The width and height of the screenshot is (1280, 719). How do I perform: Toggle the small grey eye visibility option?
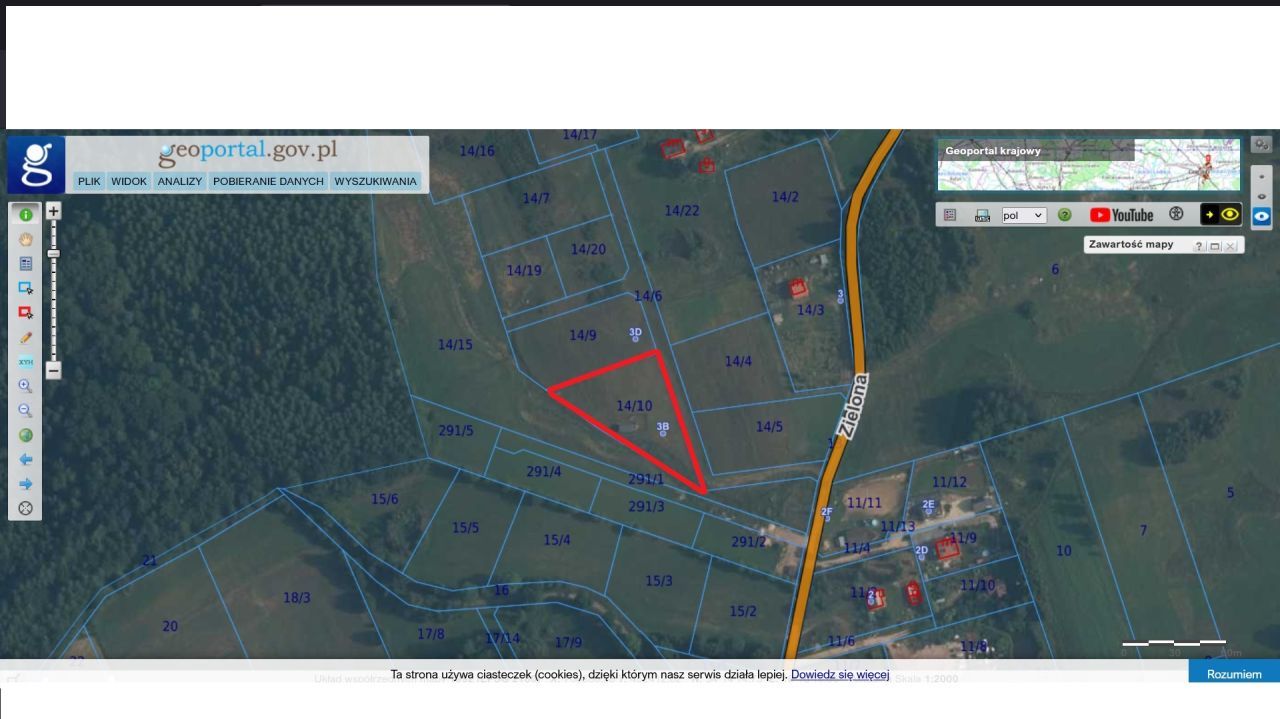1262,196
